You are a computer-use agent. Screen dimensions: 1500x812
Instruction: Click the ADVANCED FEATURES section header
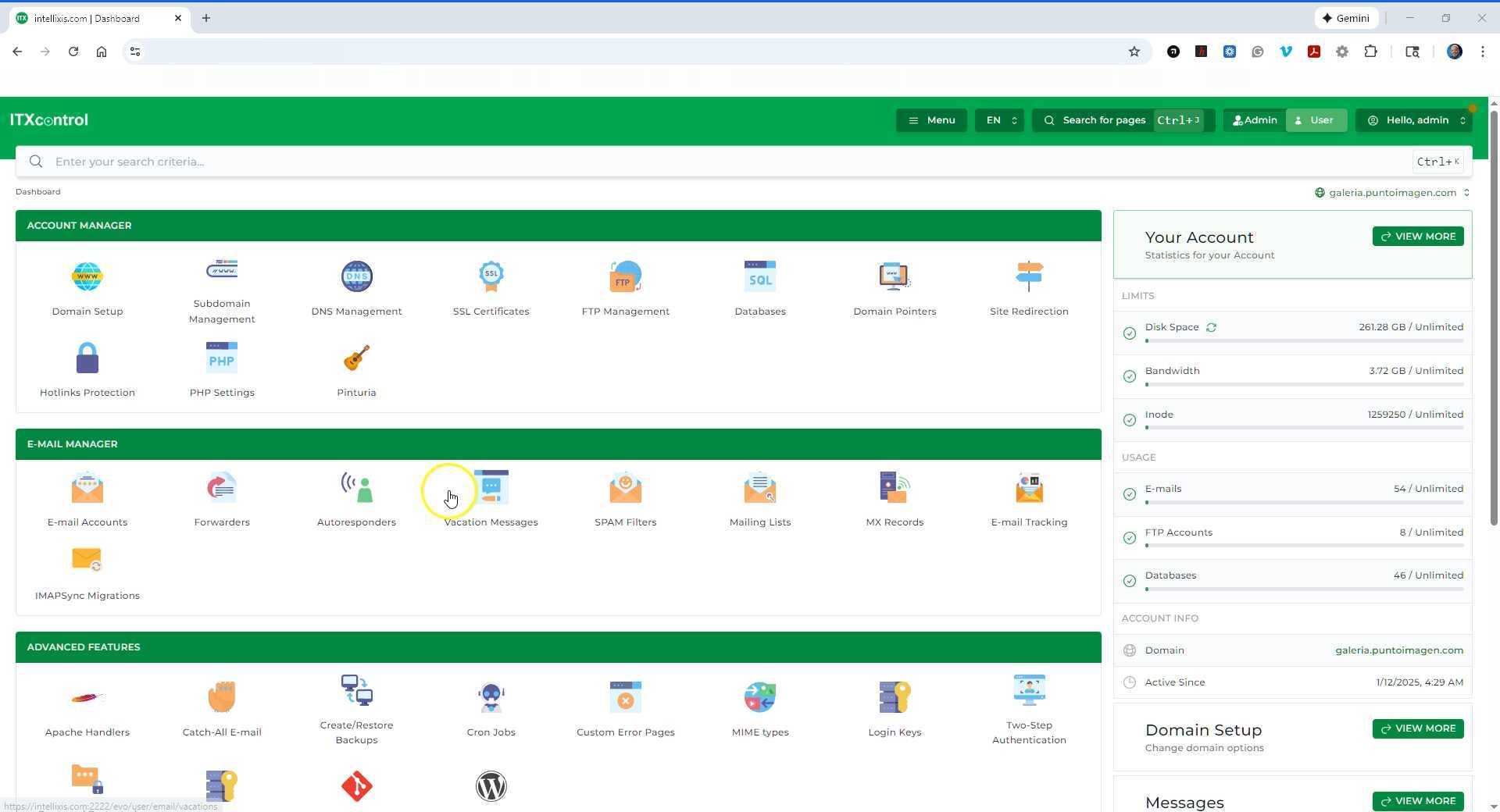pyautogui.click(x=559, y=647)
